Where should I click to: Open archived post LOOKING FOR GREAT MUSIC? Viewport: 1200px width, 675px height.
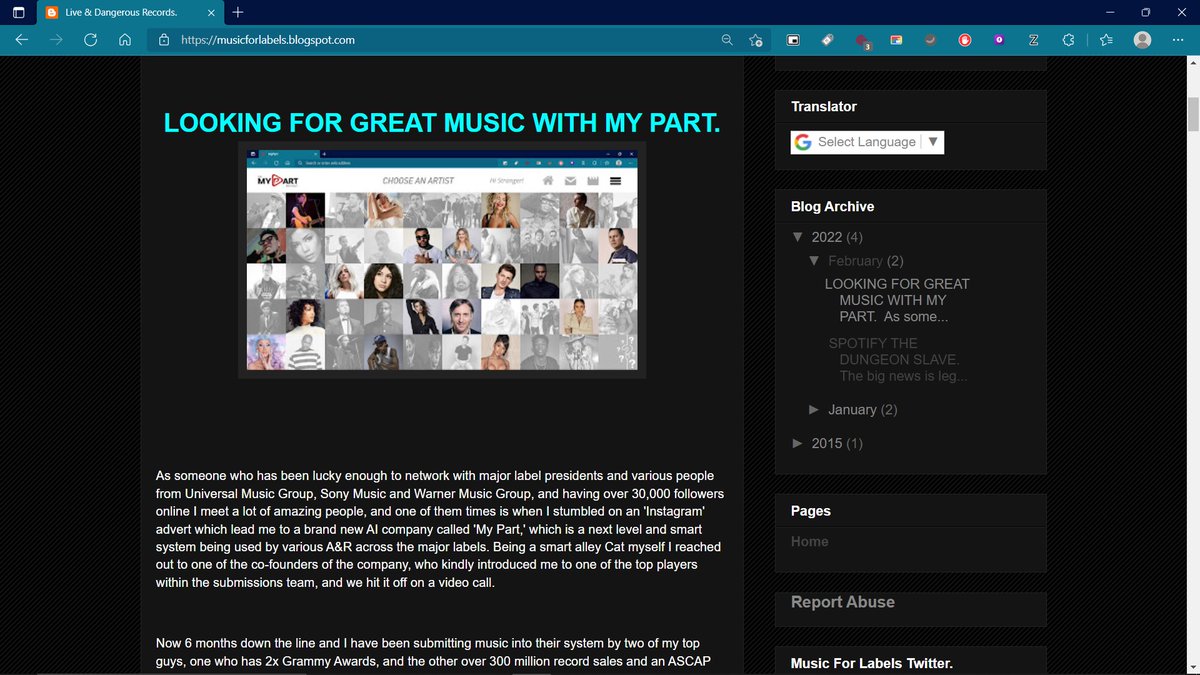pos(897,300)
